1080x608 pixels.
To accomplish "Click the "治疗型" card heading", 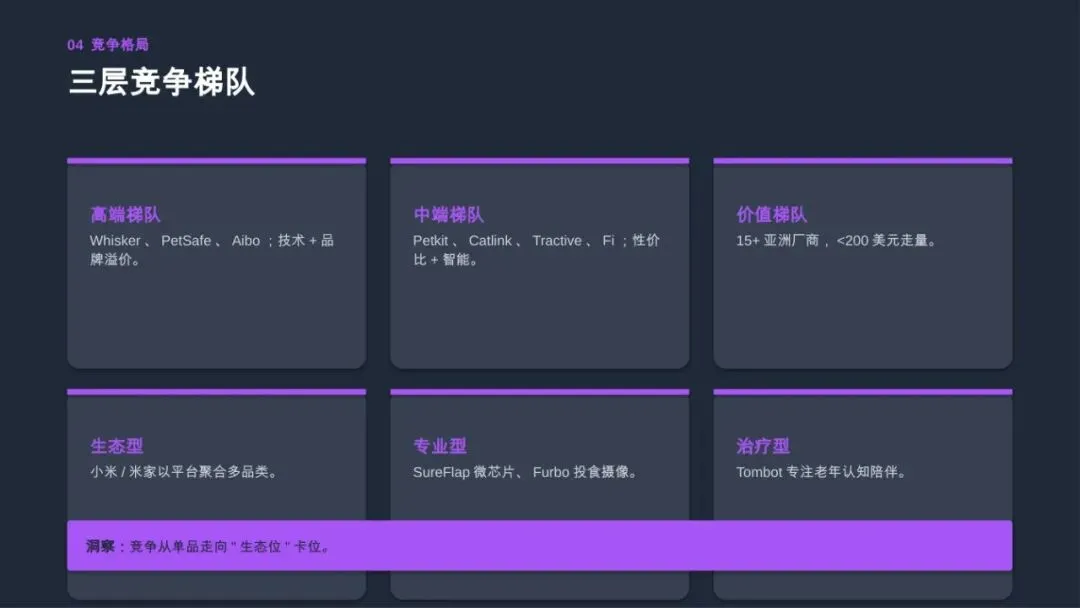I will [x=762, y=446].
